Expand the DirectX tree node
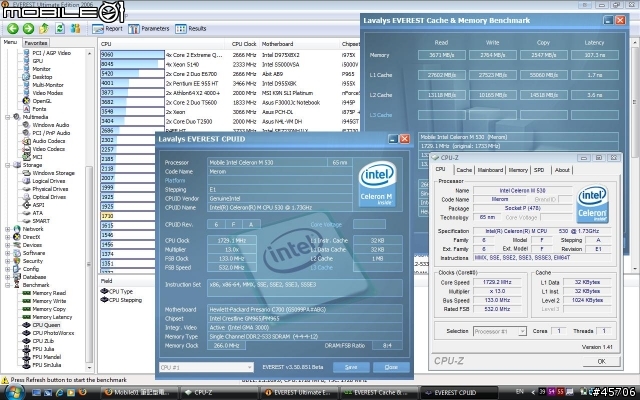The height and width of the screenshot is (400, 640). click(x=8, y=237)
